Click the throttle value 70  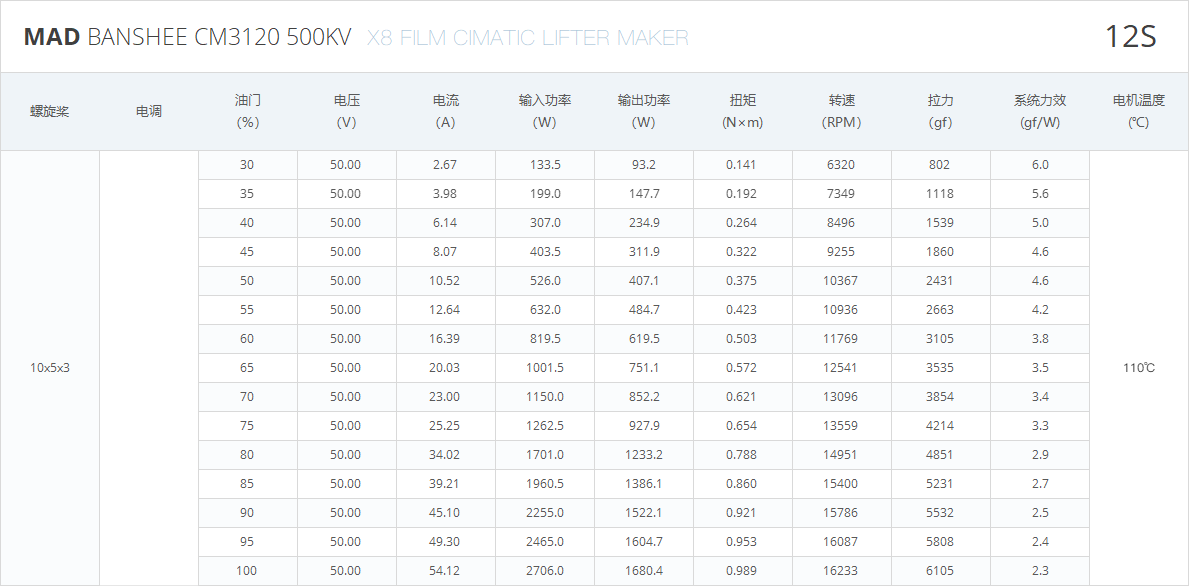pos(247,396)
